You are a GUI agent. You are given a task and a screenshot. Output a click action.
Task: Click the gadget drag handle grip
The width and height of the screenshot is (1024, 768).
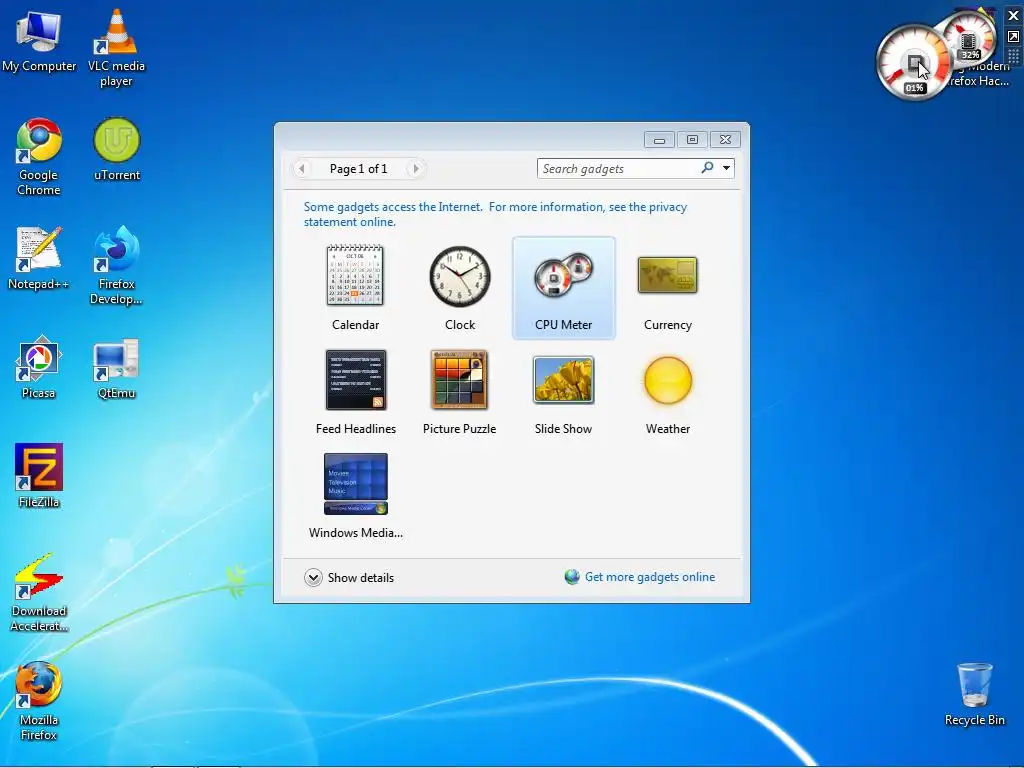point(1014,57)
